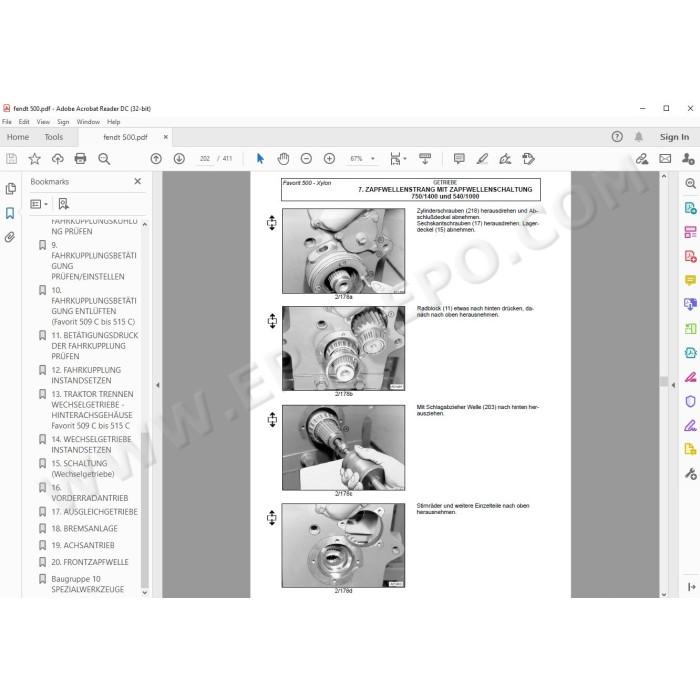Activate the Hand pan tool

coord(283,158)
